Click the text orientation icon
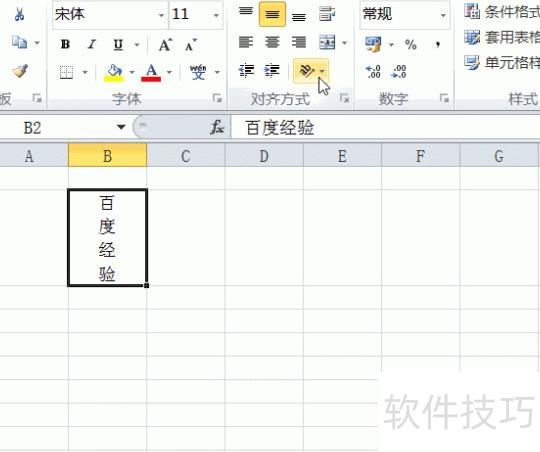 pyautogui.click(x=307, y=71)
